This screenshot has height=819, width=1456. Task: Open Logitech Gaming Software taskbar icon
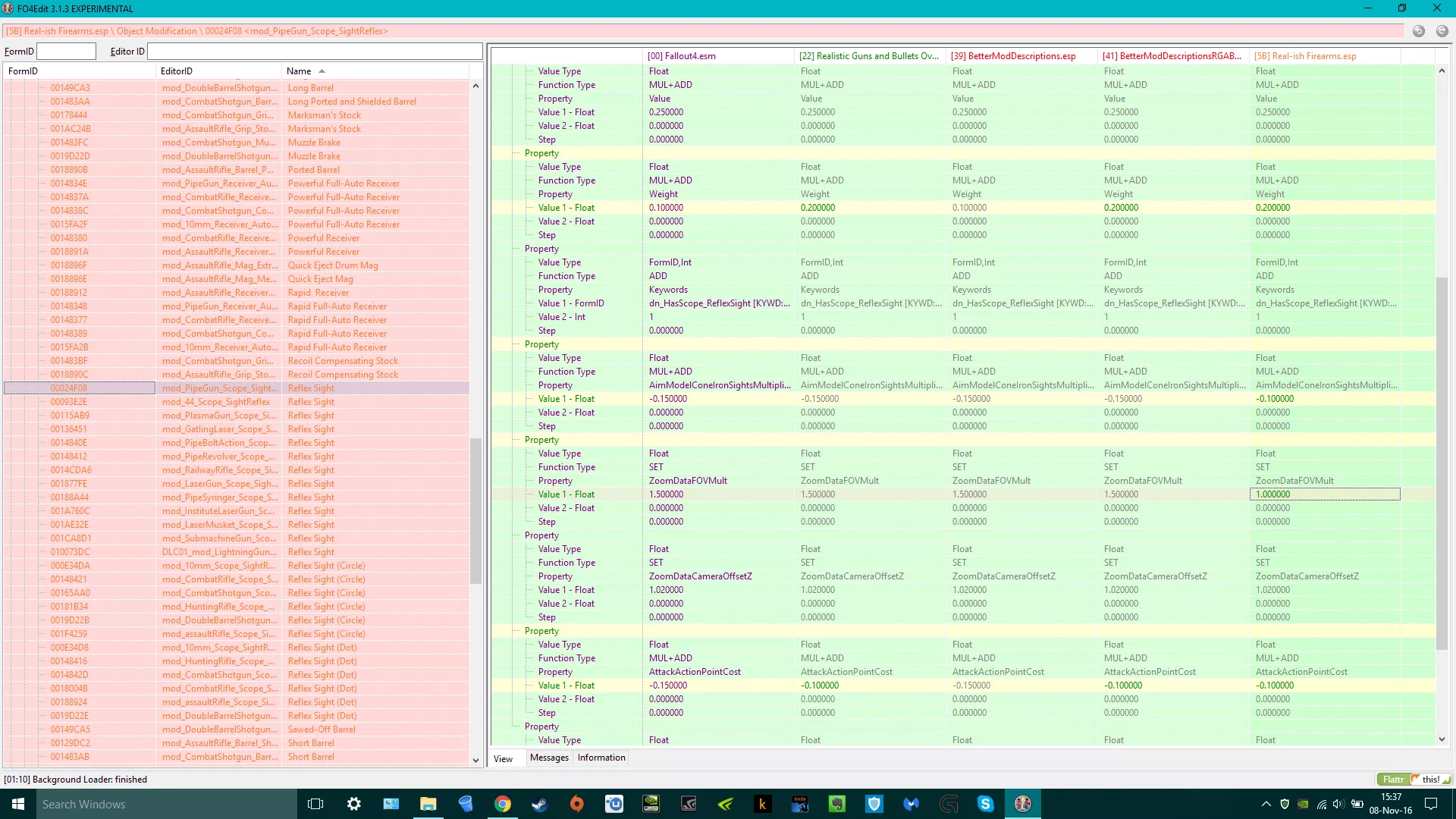(949, 804)
